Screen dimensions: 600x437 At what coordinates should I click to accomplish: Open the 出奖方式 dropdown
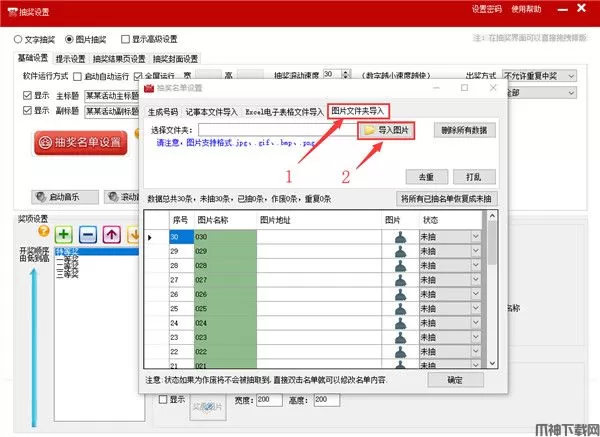pyautogui.click(x=543, y=75)
